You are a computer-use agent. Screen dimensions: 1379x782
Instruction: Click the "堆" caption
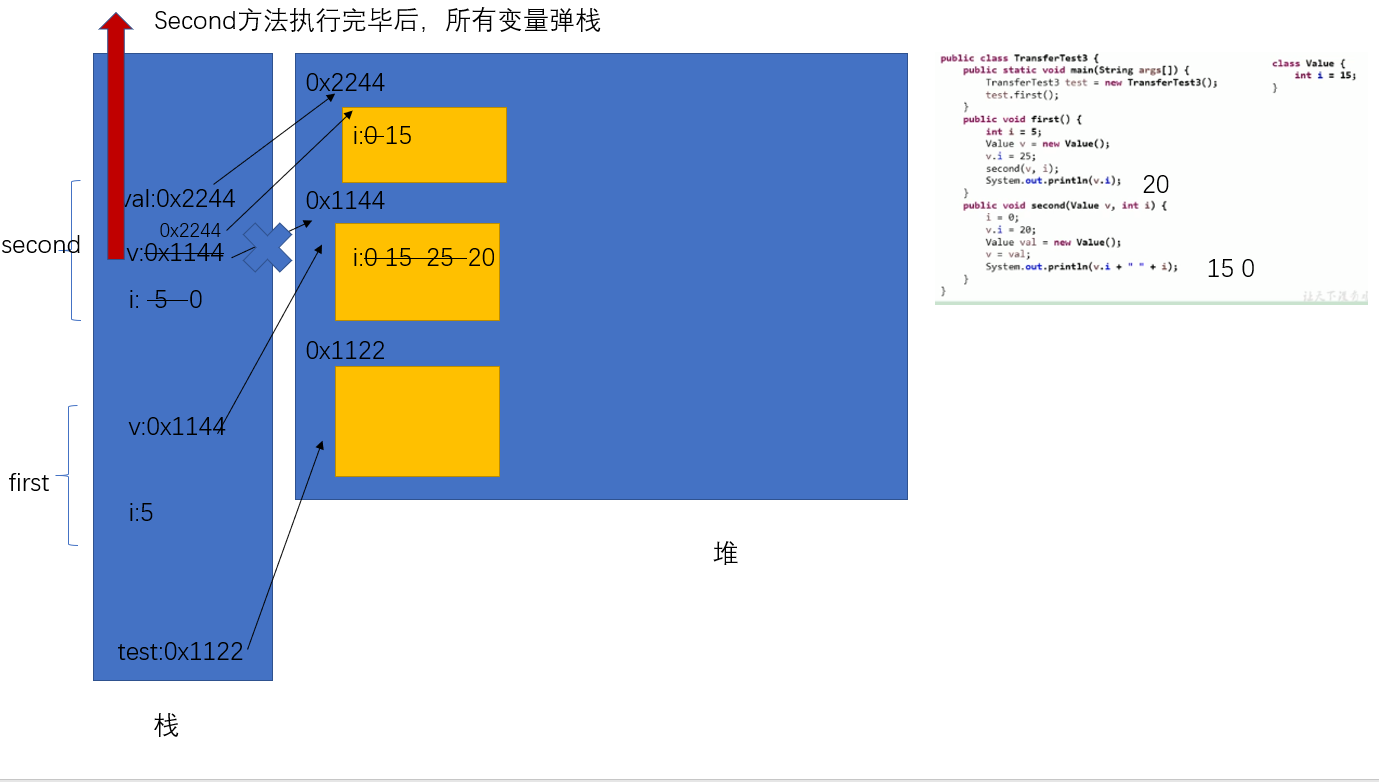(x=726, y=553)
